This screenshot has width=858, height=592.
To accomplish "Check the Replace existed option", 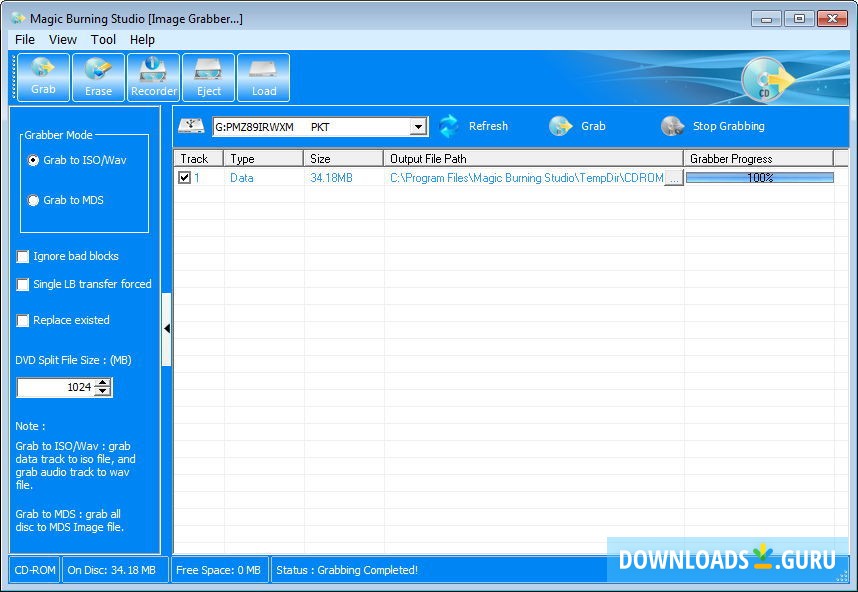I will [23, 321].
